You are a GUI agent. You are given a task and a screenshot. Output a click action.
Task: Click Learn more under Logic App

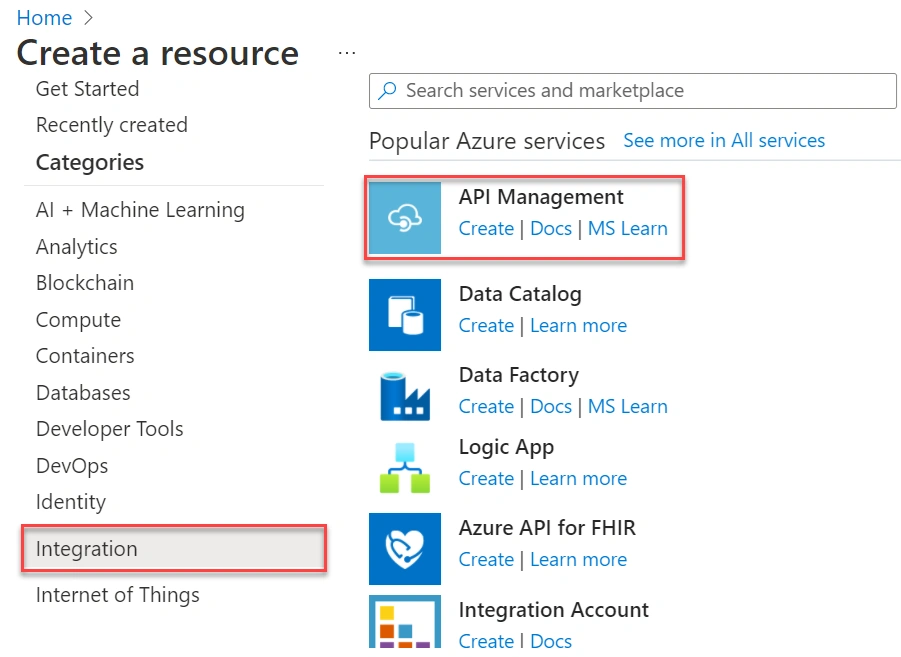point(578,479)
